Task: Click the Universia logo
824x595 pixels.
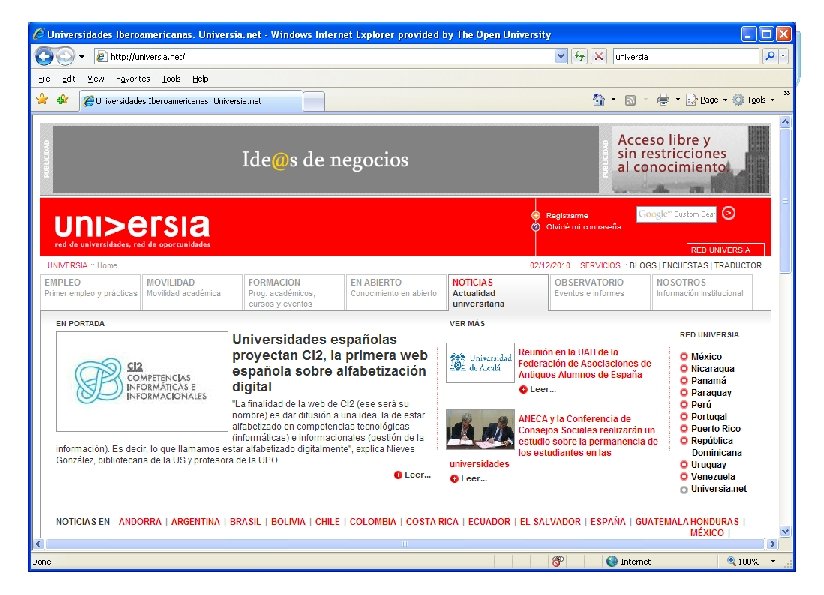Action: point(132,230)
